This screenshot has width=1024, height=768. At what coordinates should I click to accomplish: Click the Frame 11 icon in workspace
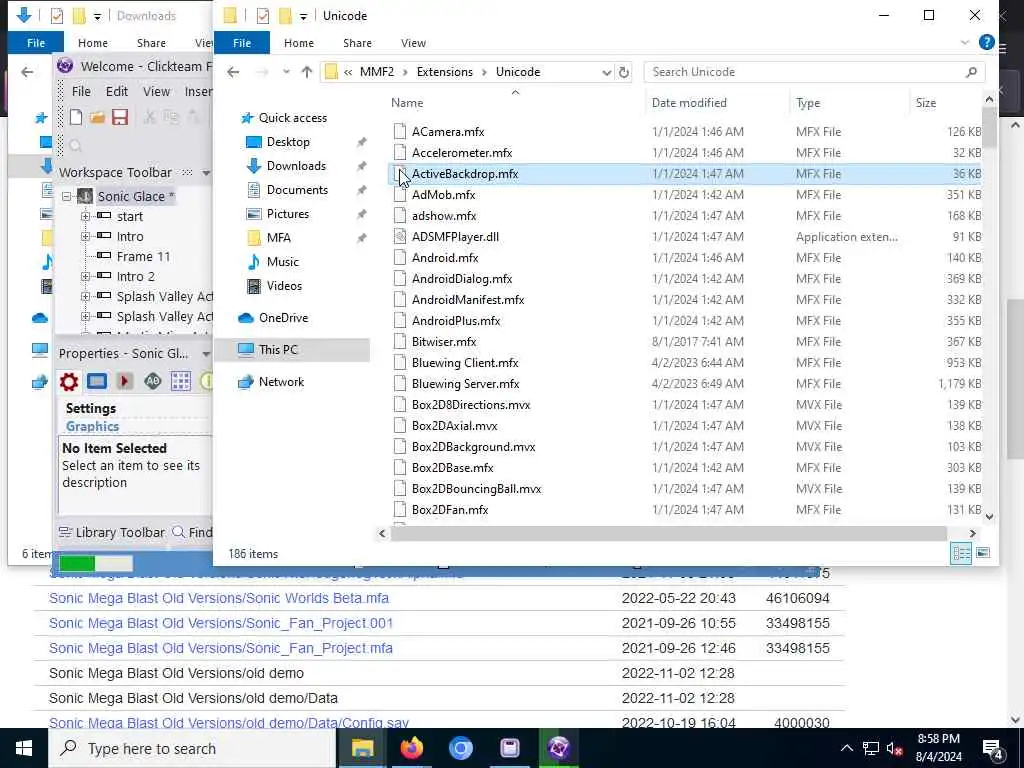[104, 255]
